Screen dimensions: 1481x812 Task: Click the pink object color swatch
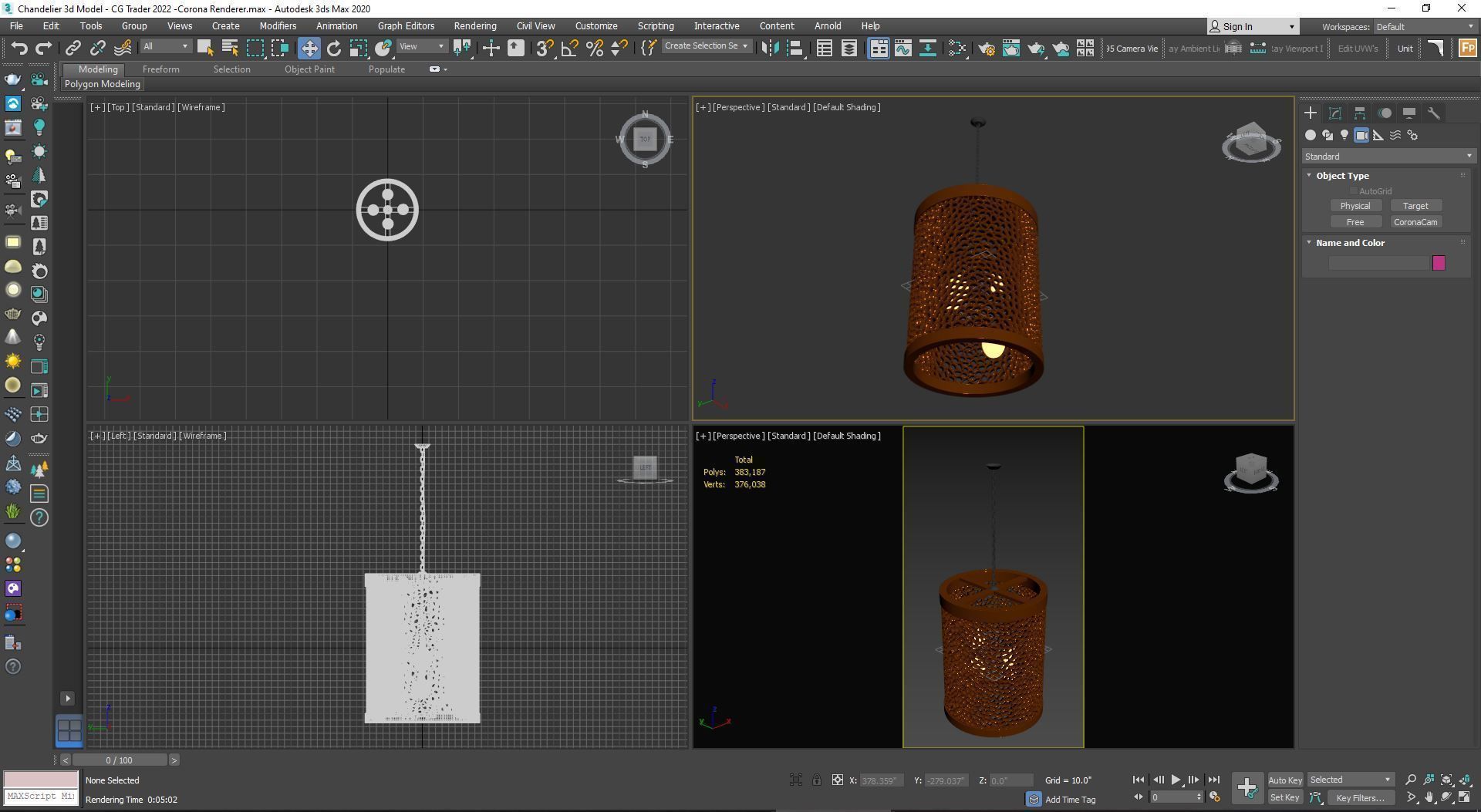coord(1439,264)
